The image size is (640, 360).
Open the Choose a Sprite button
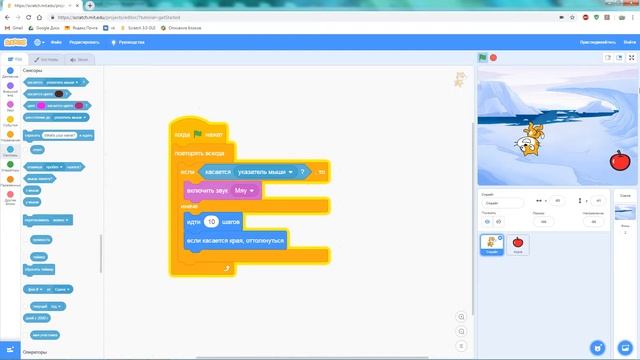pyautogui.click(x=598, y=348)
